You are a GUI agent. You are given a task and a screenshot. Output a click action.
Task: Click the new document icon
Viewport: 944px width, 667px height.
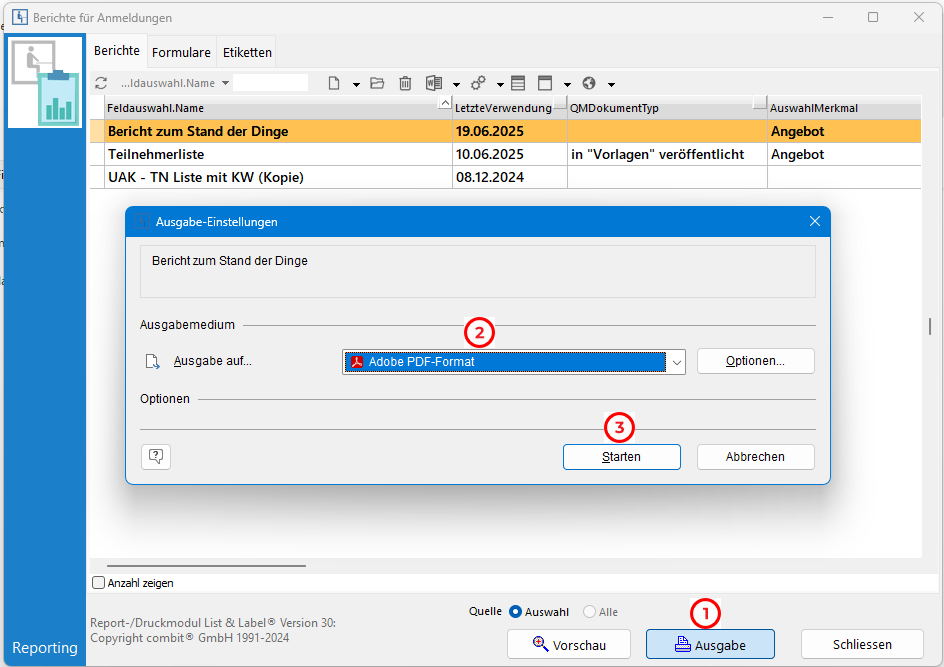tap(335, 84)
